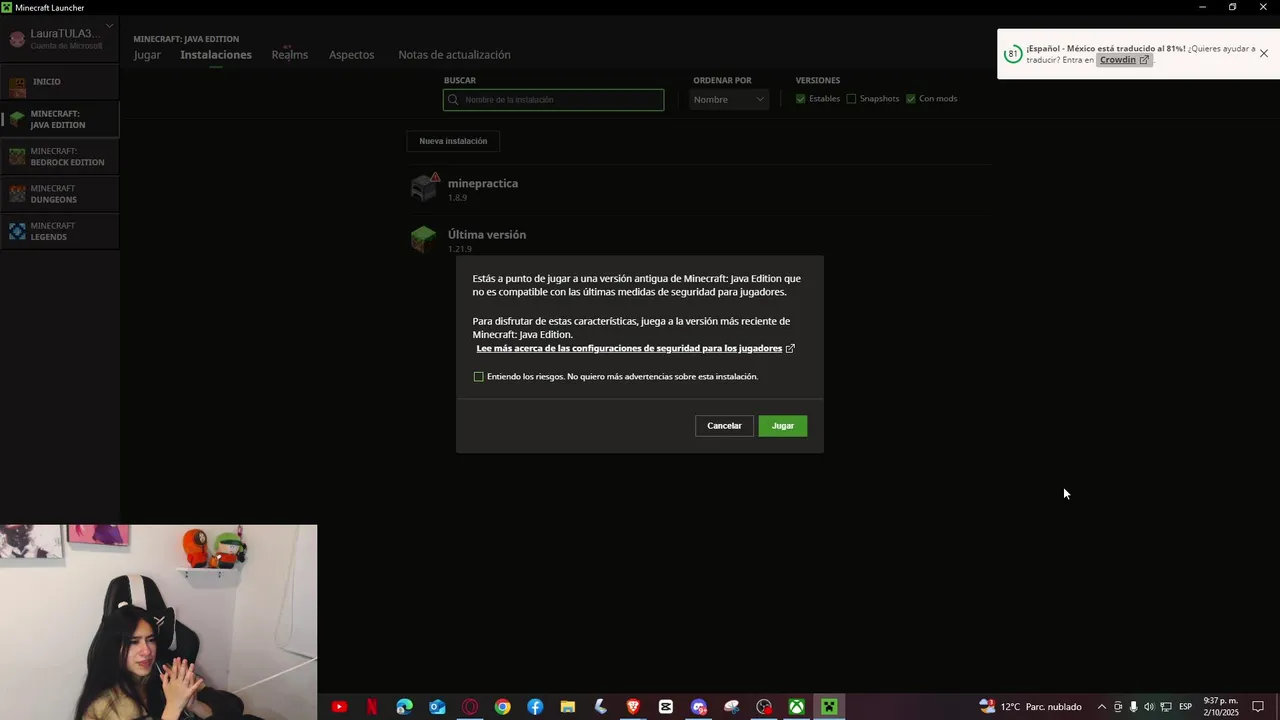Check 'Entiendo los riesgos' checkbox
The height and width of the screenshot is (720, 1280).
coord(478,377)
